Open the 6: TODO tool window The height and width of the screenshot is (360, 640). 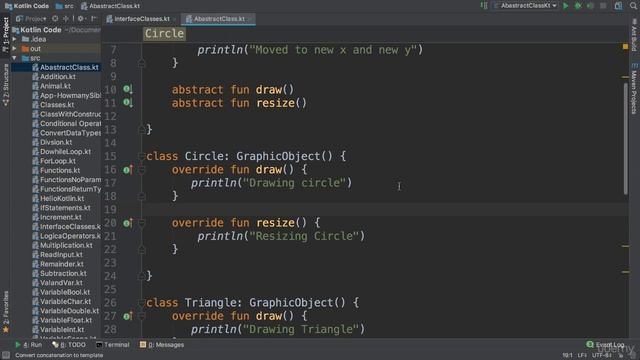[69, 345]
